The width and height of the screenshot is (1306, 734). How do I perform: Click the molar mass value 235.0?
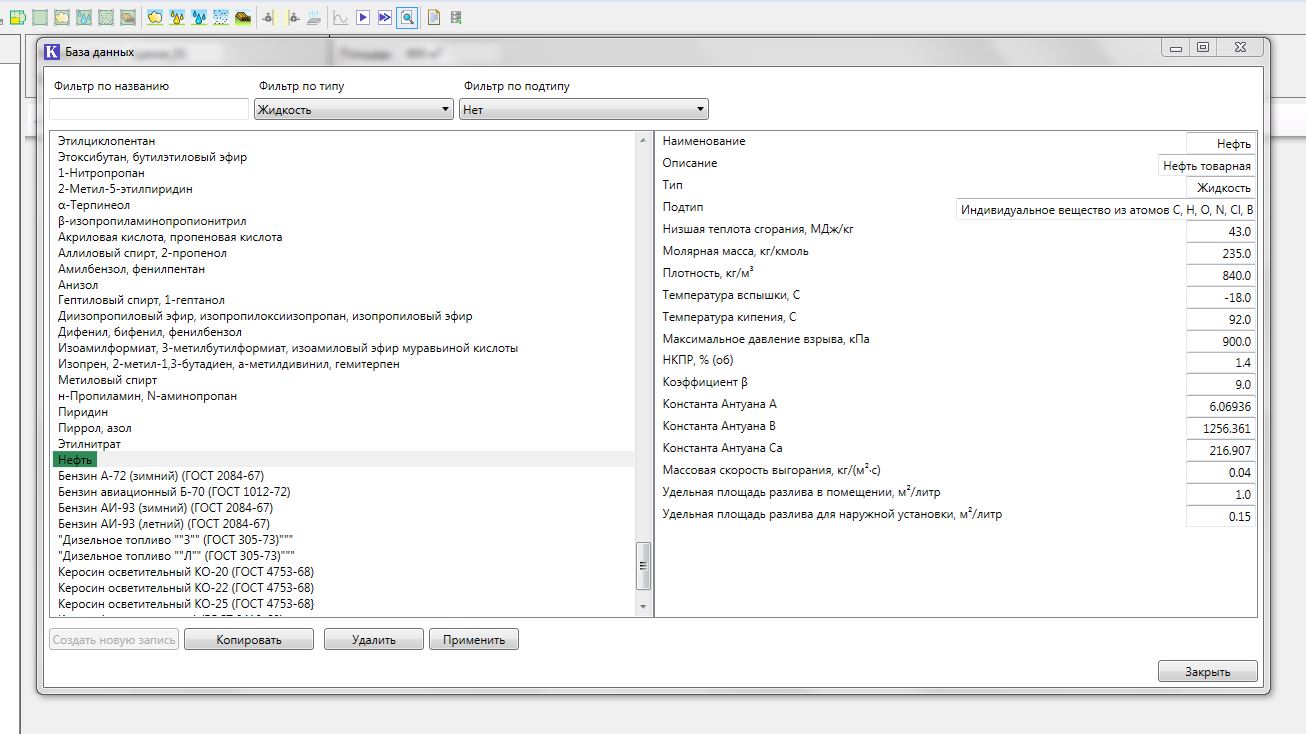tap(1221, 254)
